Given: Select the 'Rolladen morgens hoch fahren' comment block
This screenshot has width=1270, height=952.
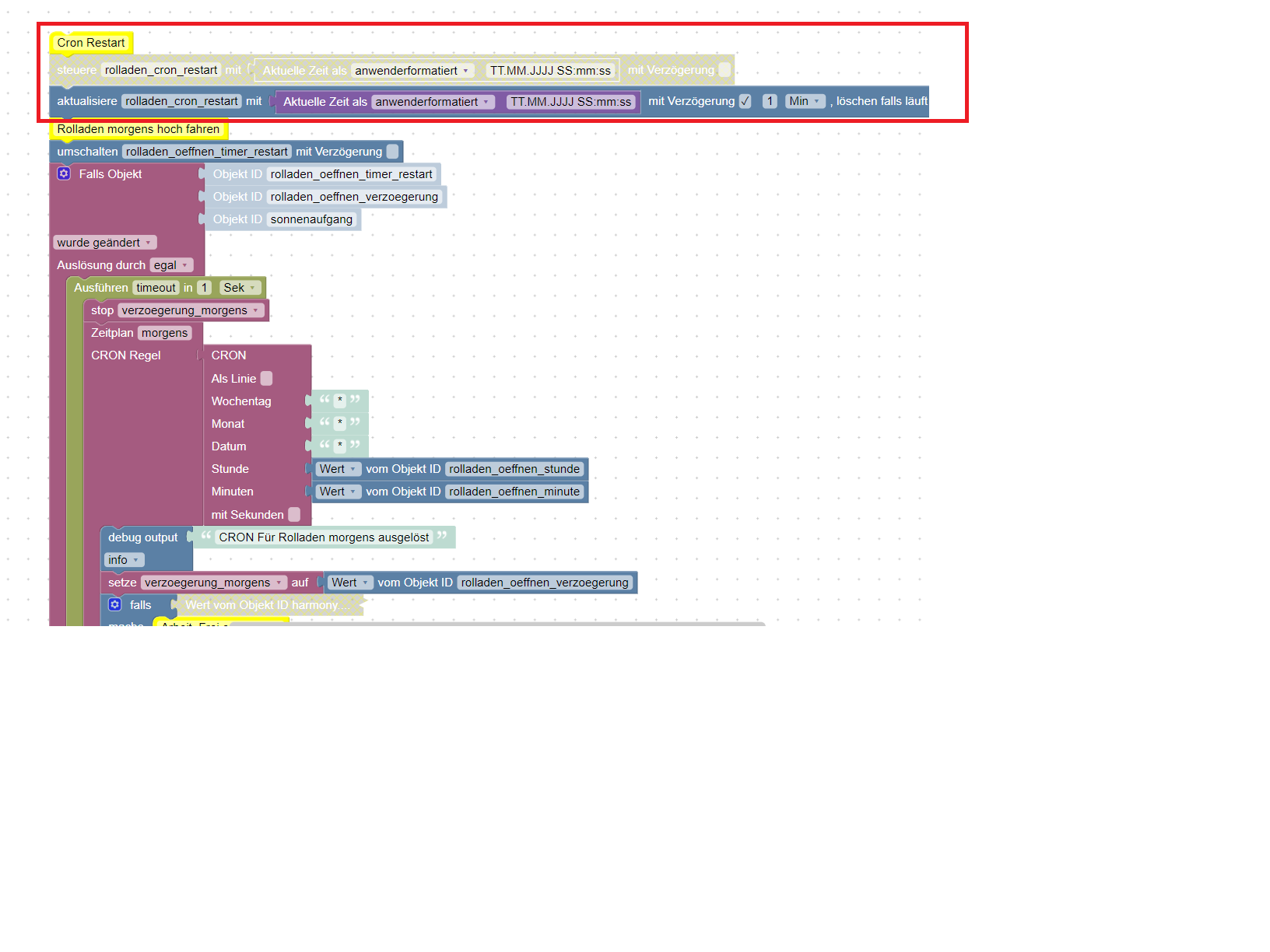Looking at the screenshot, I should coord(139,129).
